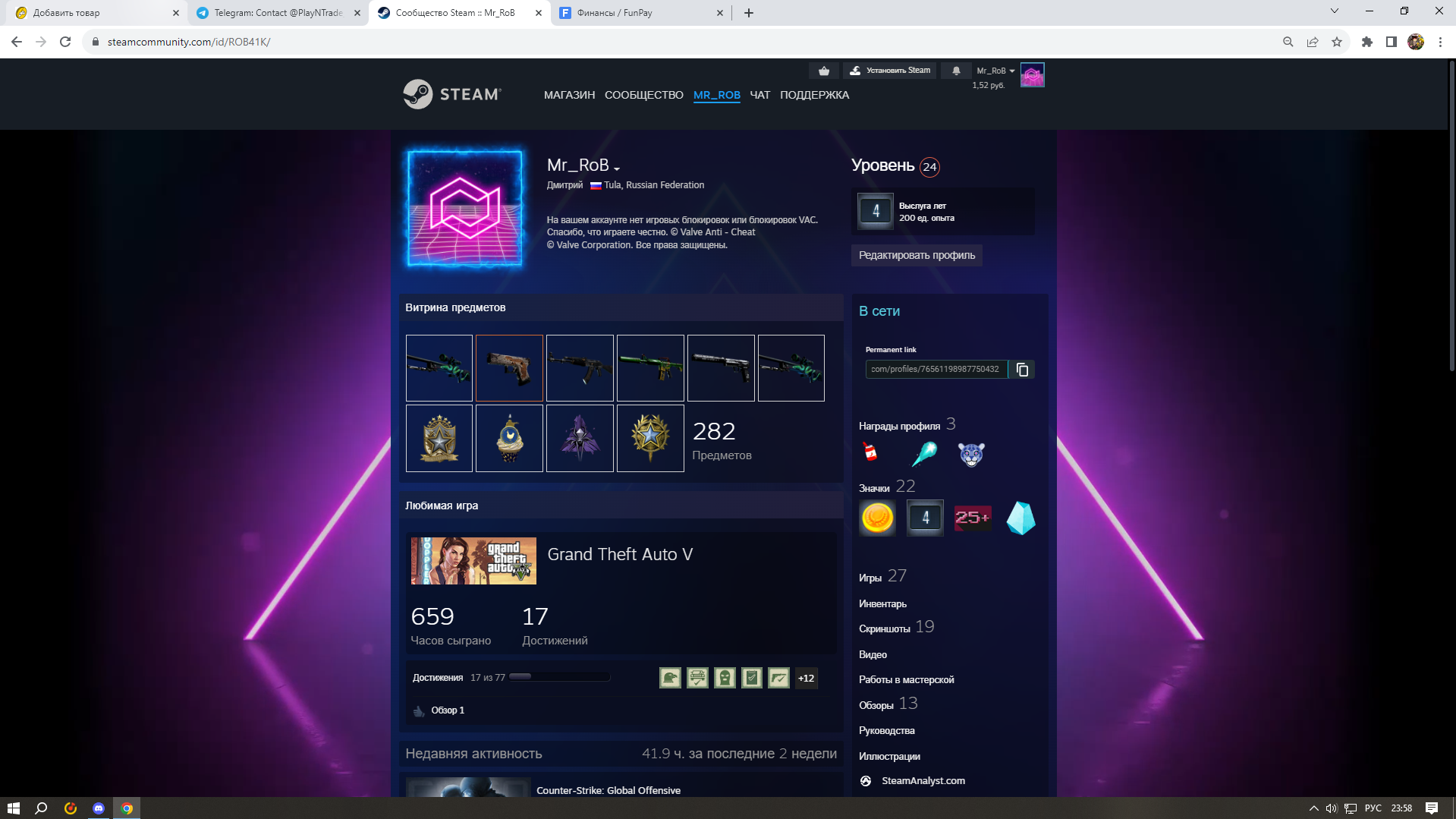The image size is (1456, 819).
Task: Open the cyan crystal badge
Action: [1020, 518]
